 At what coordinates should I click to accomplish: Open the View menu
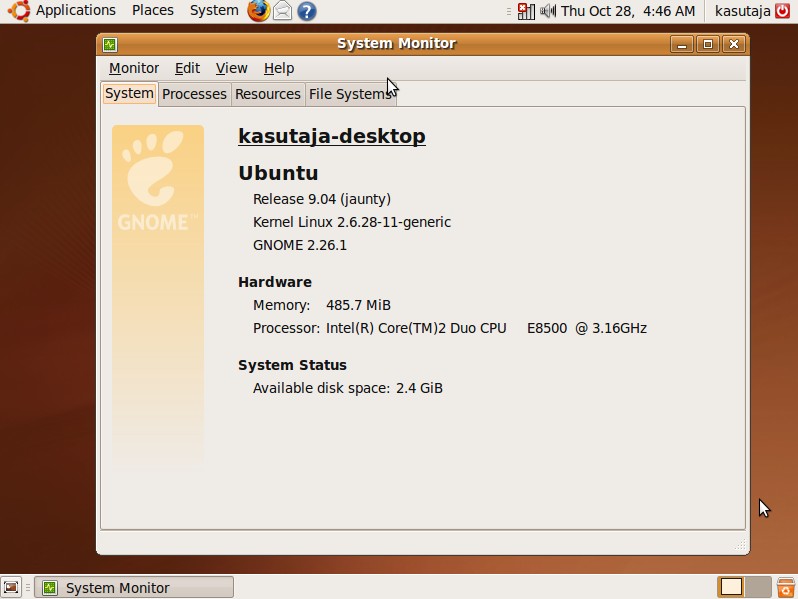click(x=232, y=68)
